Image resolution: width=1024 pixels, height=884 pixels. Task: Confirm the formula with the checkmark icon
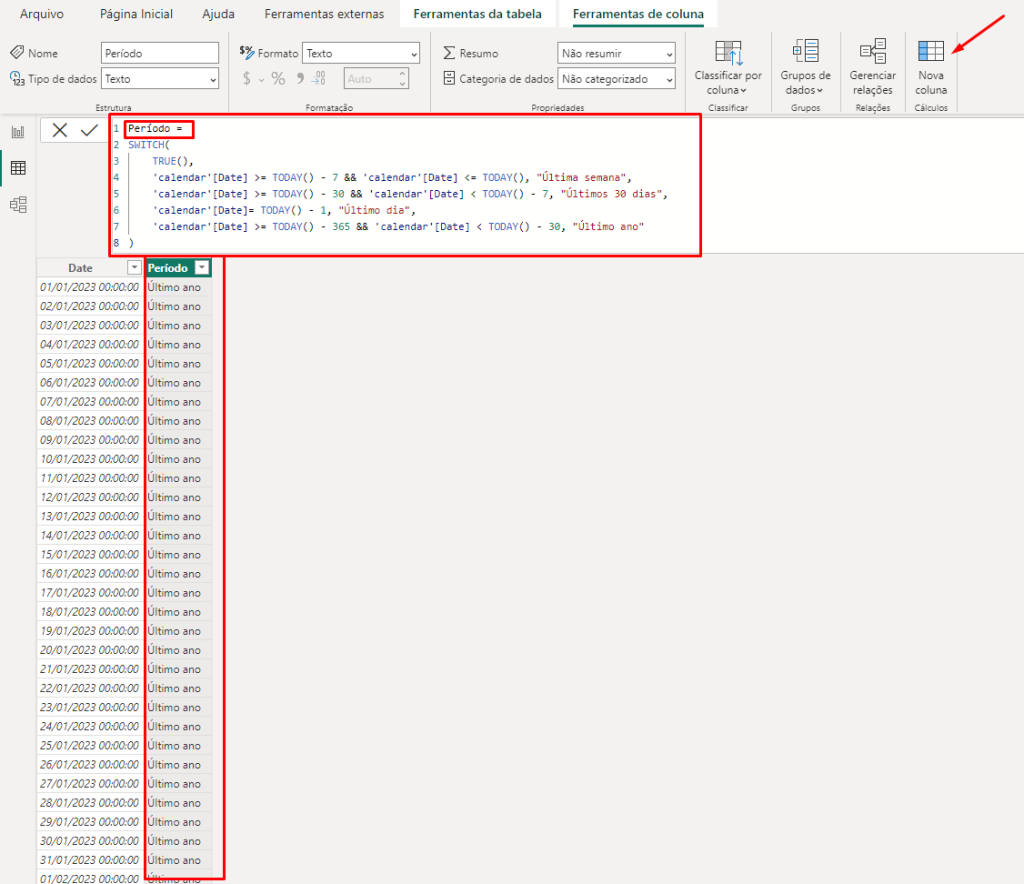[x=89, y=130]
